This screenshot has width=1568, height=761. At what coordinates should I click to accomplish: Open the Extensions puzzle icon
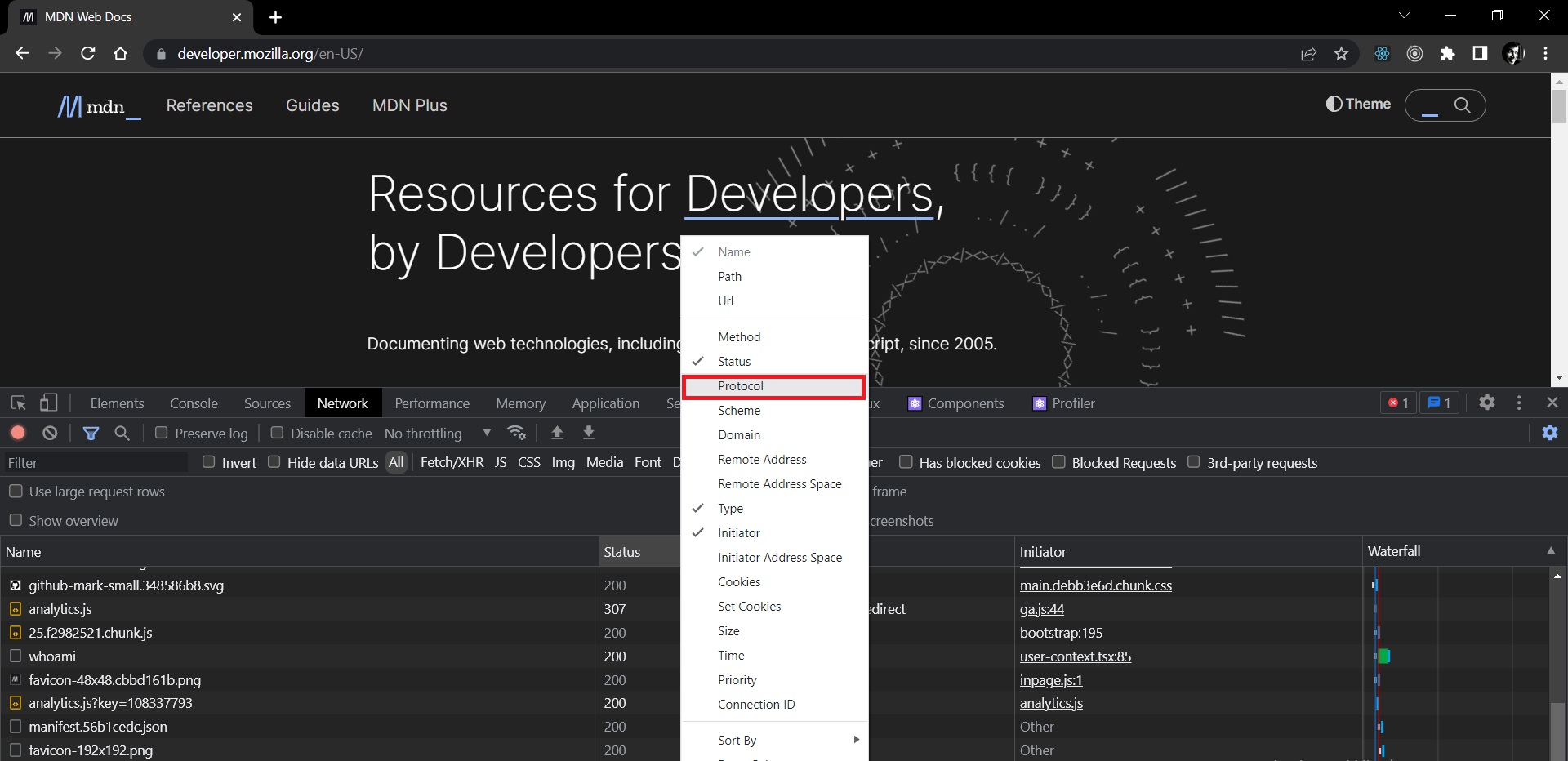point(1447,54)
